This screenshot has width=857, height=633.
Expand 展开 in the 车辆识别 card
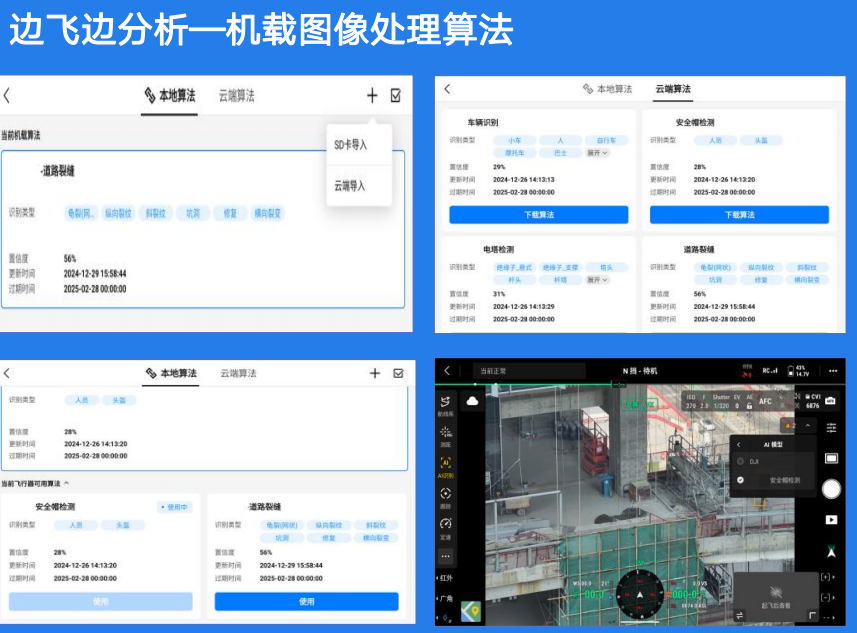click(x=597, y=153)
